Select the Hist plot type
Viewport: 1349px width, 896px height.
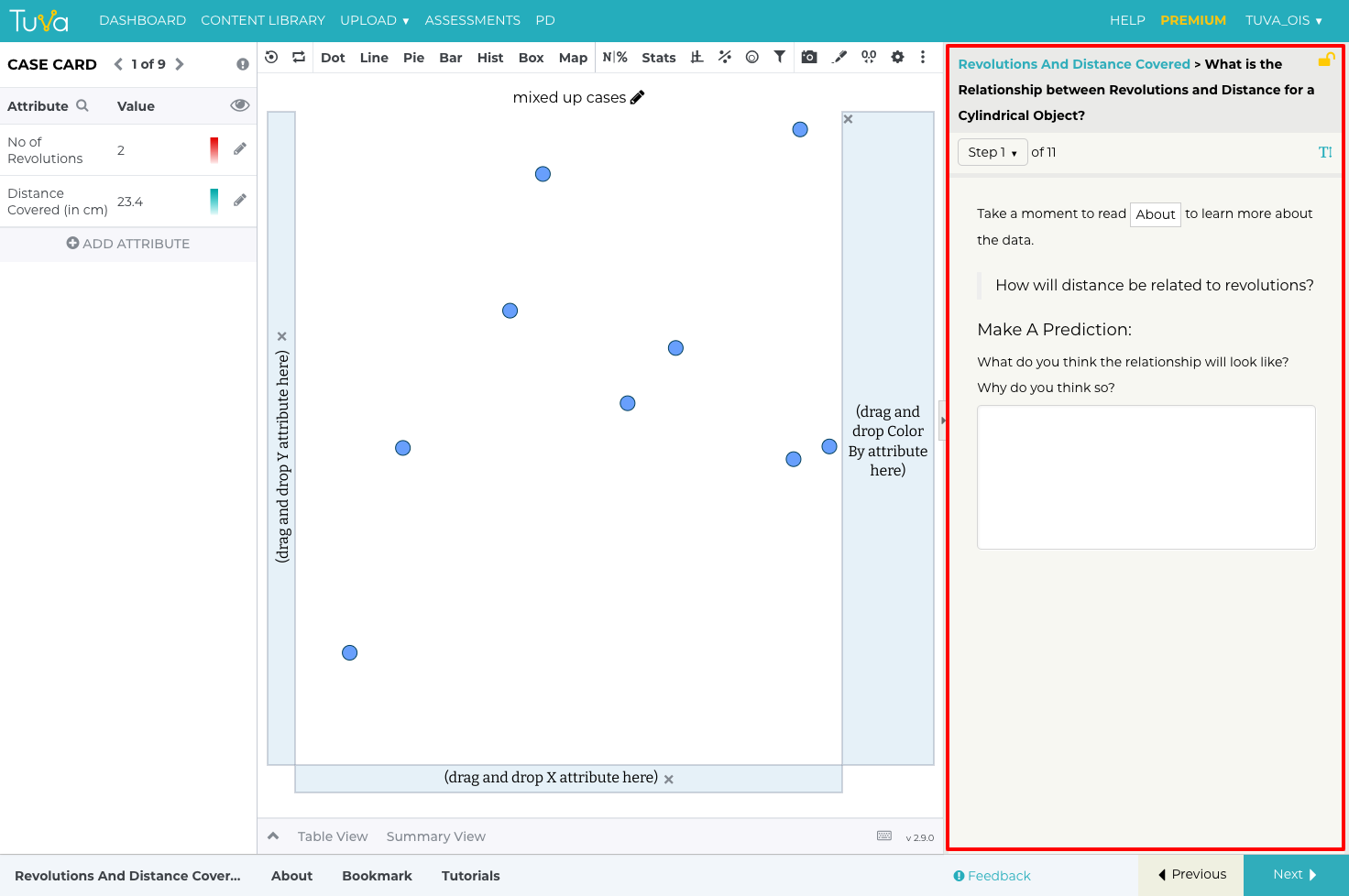click(x=490, y=57)
